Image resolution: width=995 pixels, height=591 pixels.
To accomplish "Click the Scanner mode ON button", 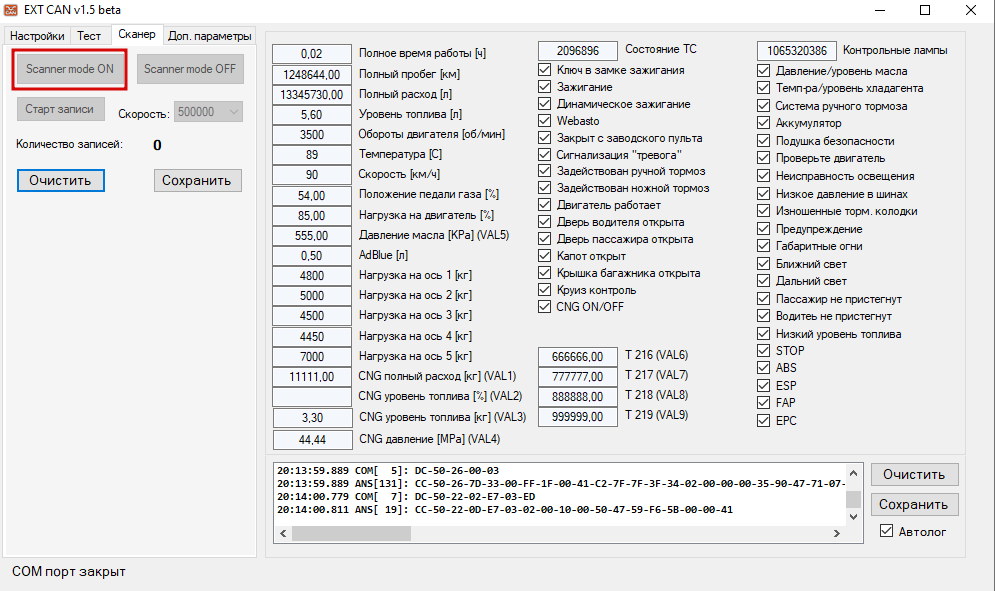I will click(x=70, y=69).
